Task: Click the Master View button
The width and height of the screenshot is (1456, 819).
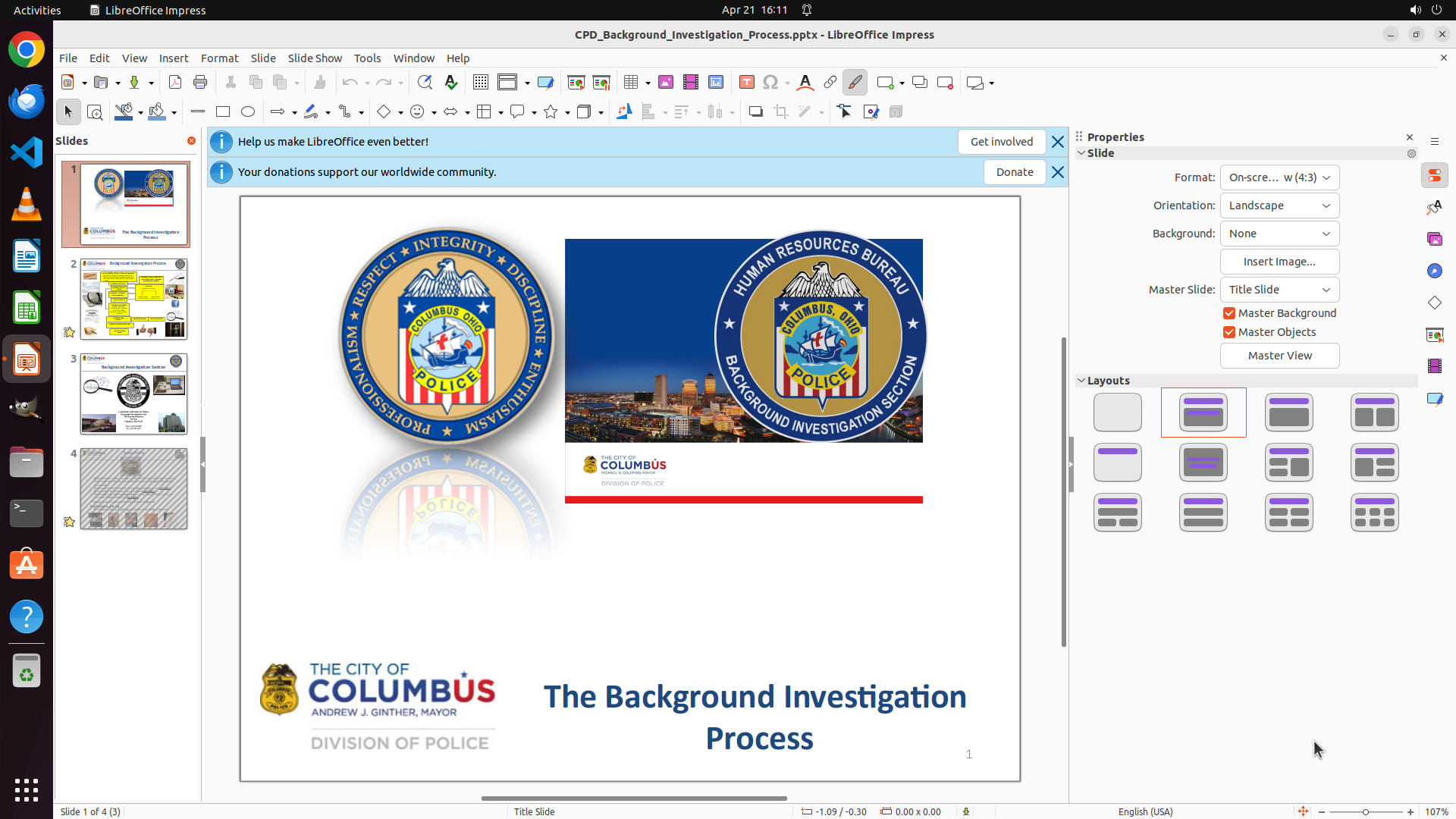Action: click(x=1279, y=356)
